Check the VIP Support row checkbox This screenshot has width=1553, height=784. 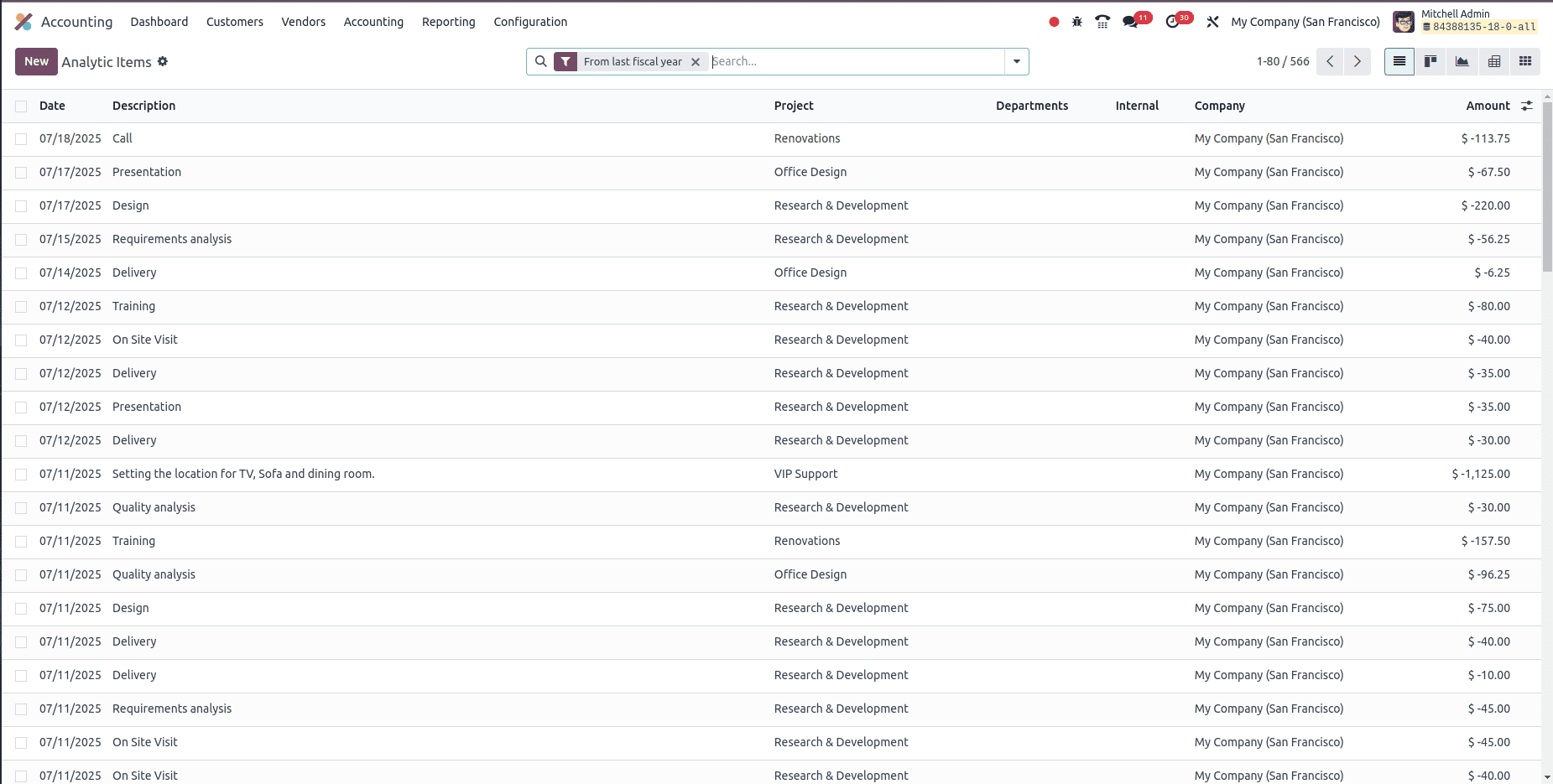coord(21,475)
